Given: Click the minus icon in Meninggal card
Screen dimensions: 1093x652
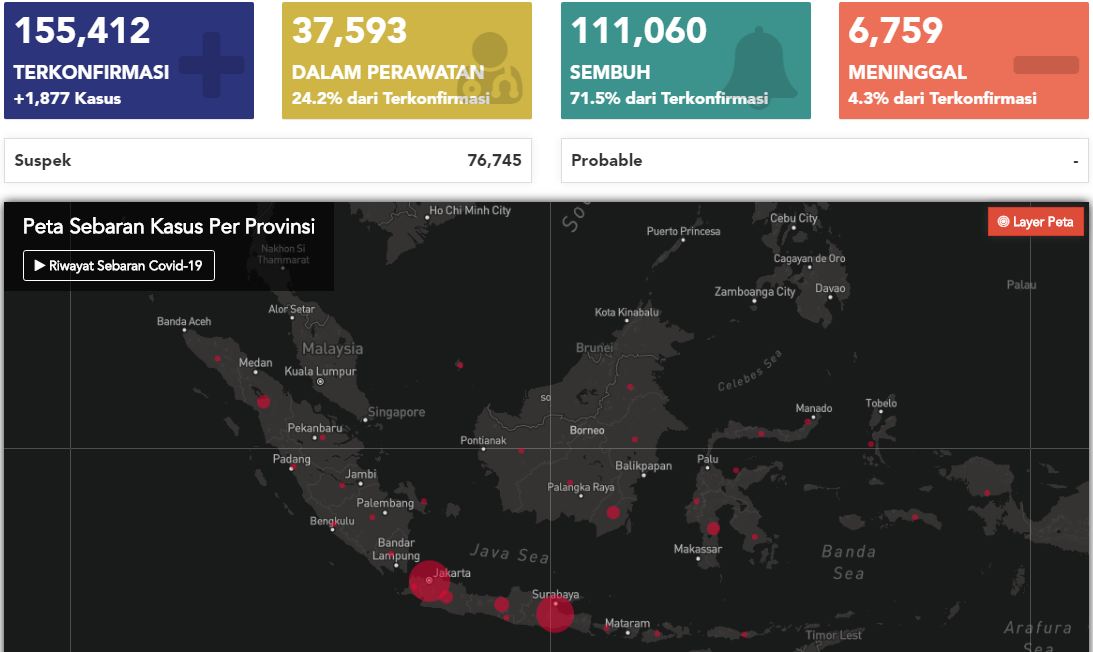Looking at the screenshot, I should pyautogui.click(x=1046, y=65).
